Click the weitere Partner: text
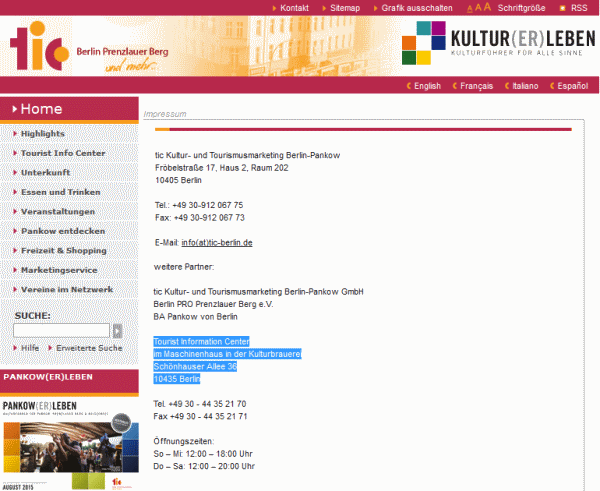 coord(184,267)
